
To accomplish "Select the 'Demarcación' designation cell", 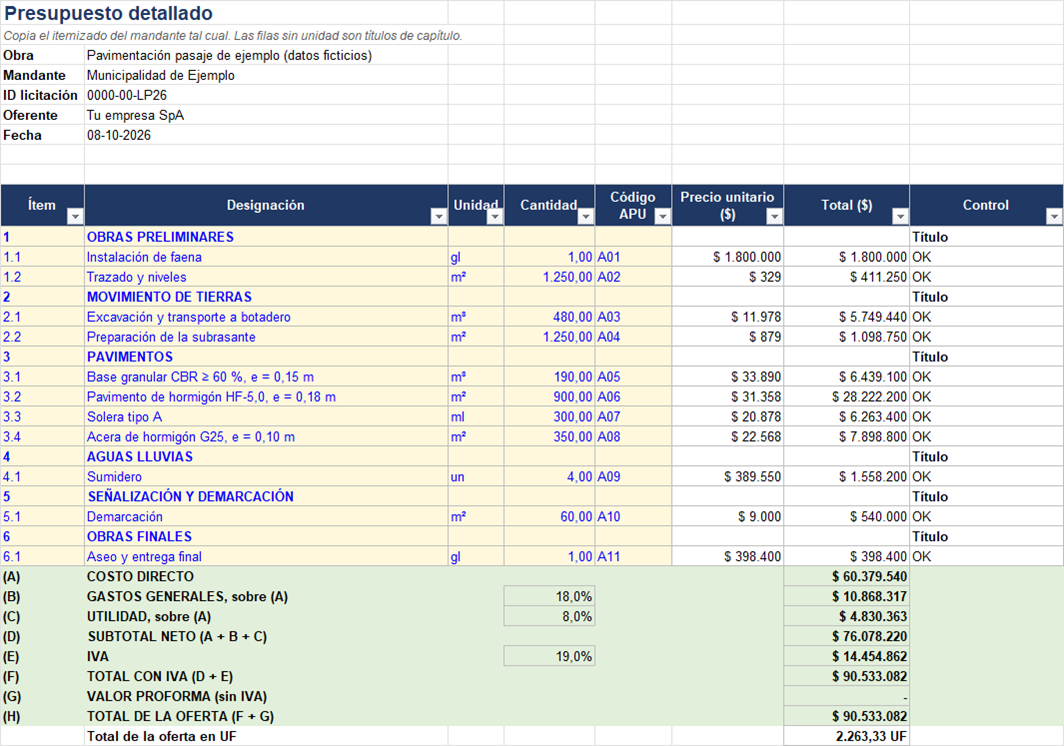I will [266, 517].
